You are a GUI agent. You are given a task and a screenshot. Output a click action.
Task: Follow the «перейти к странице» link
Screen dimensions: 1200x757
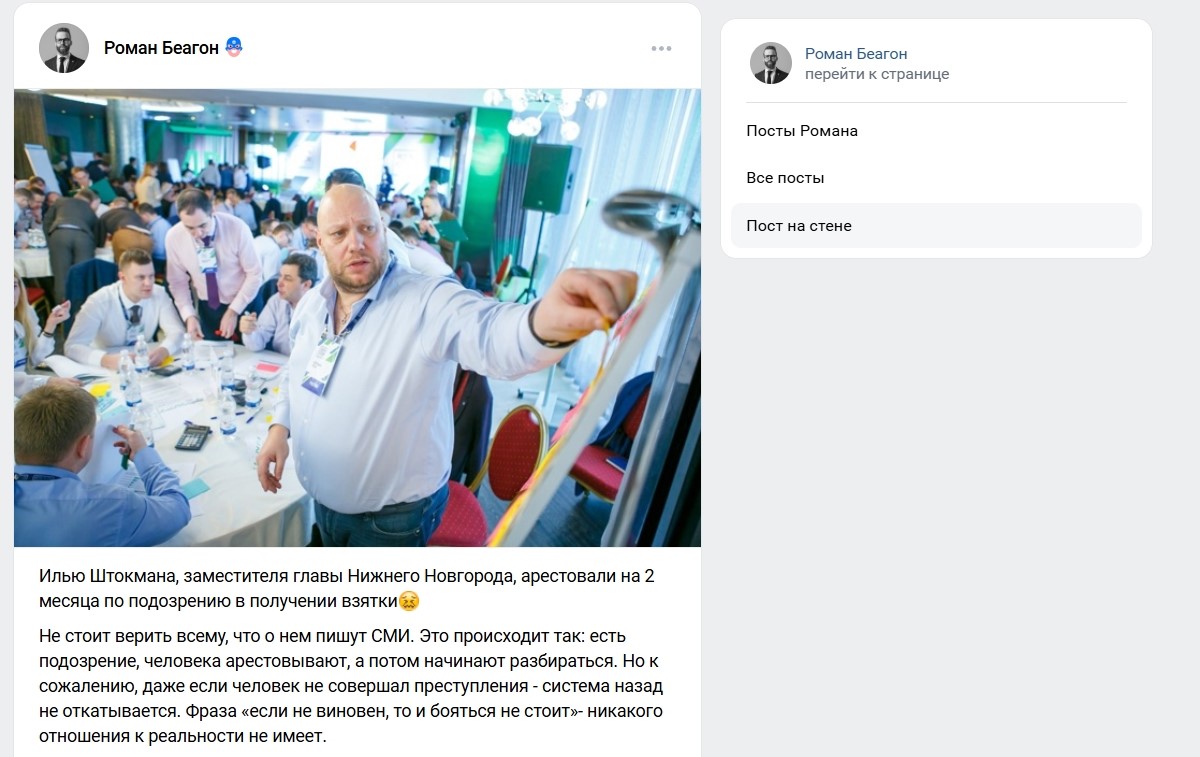877,74
